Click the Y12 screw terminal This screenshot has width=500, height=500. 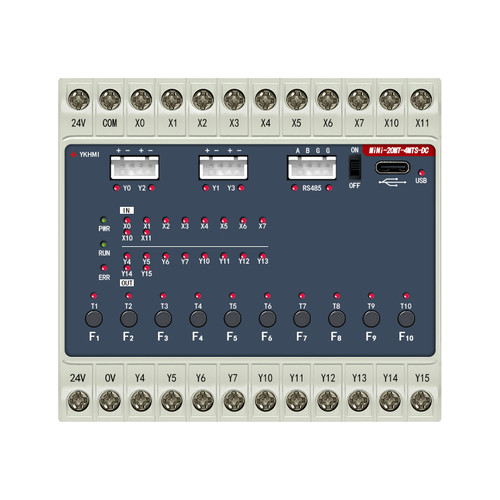point(328,401)
